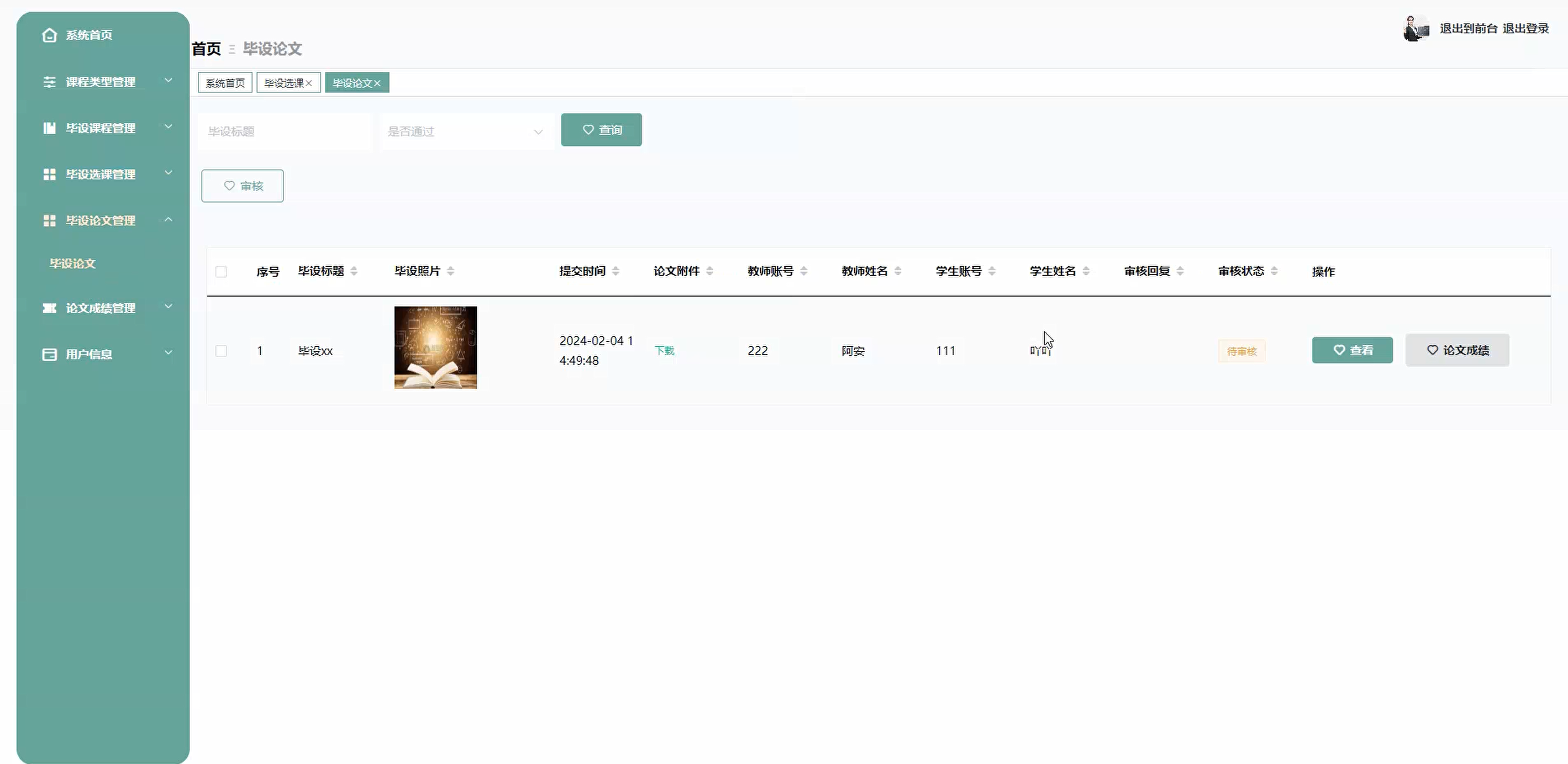The height and width of the screenshot is (764, 1568).
Task: Expand the 用户信息 menu chevron
Action: (169, 352)
